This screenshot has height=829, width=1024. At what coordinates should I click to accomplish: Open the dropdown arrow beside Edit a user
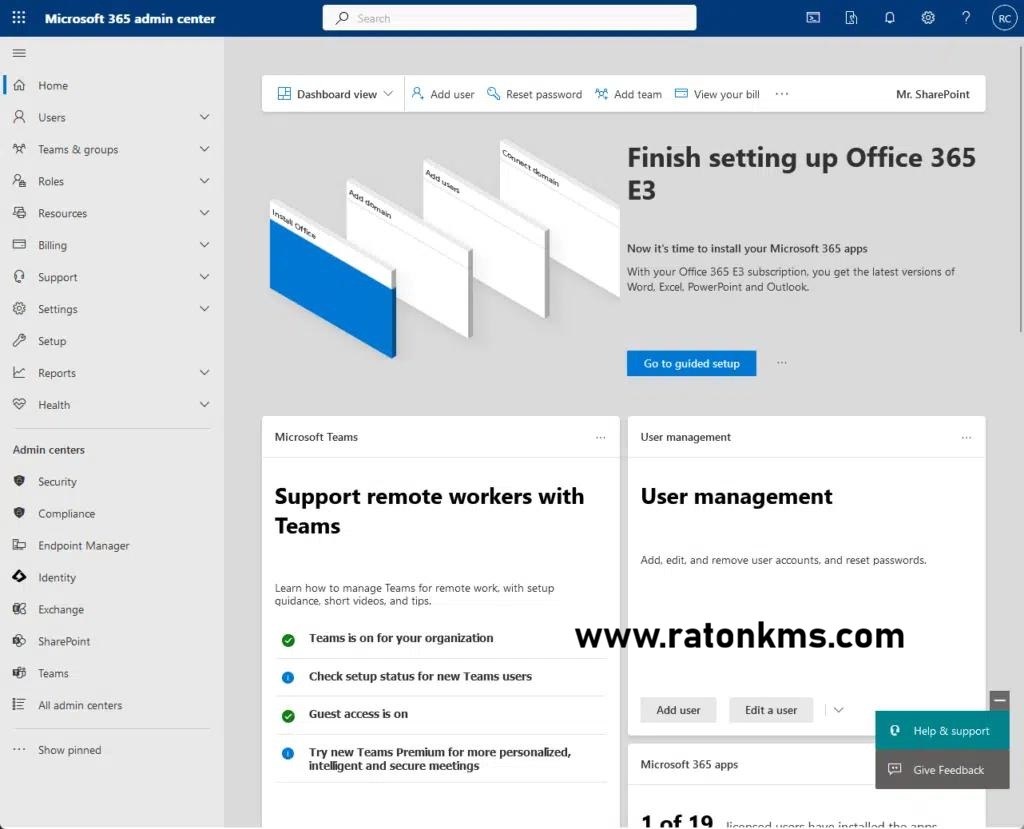839,710
